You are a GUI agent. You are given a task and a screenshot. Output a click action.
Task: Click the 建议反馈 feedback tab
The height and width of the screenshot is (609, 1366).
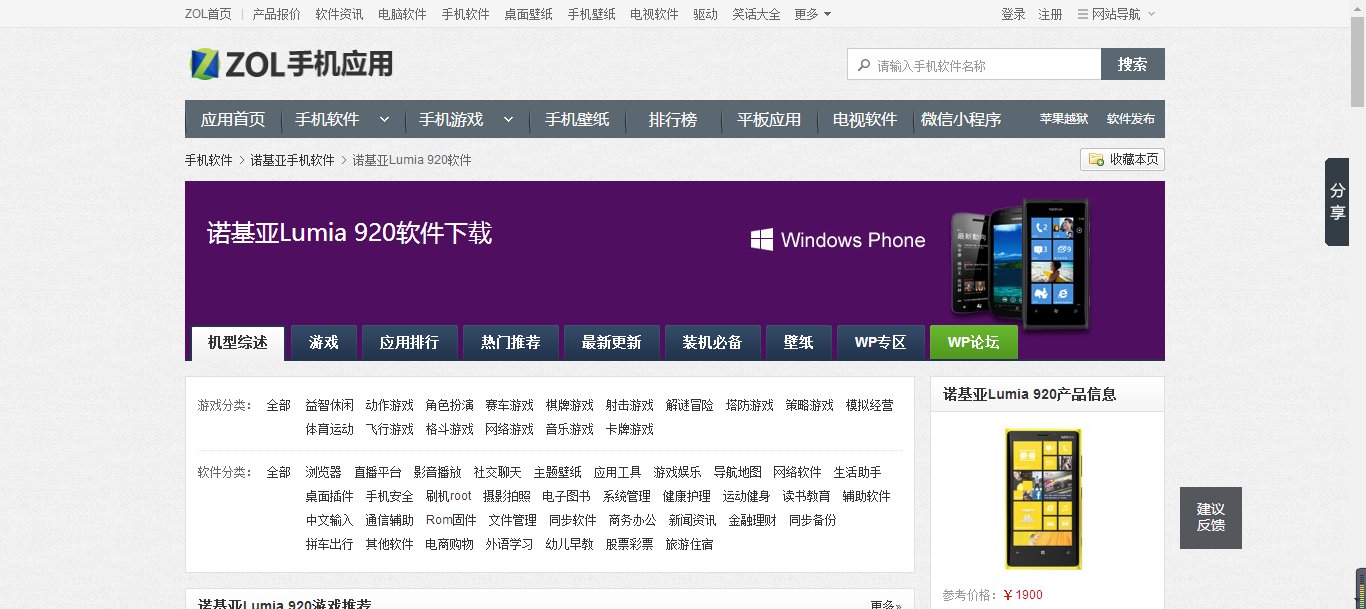point(1210,517)
